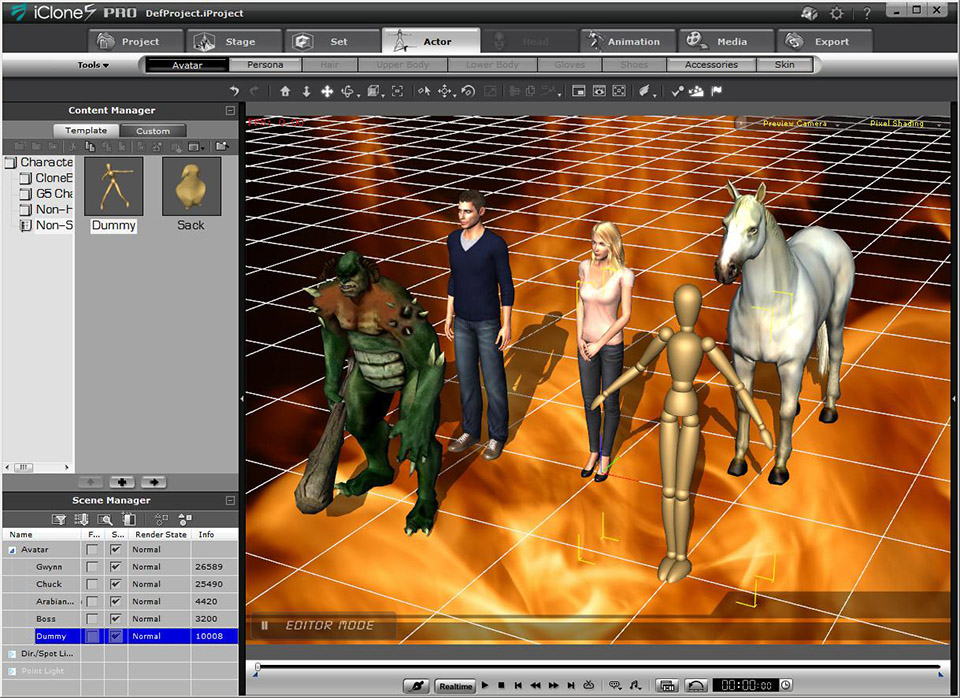Play the animation
This screenshot has width=960, height=698.
pos(485,685)
